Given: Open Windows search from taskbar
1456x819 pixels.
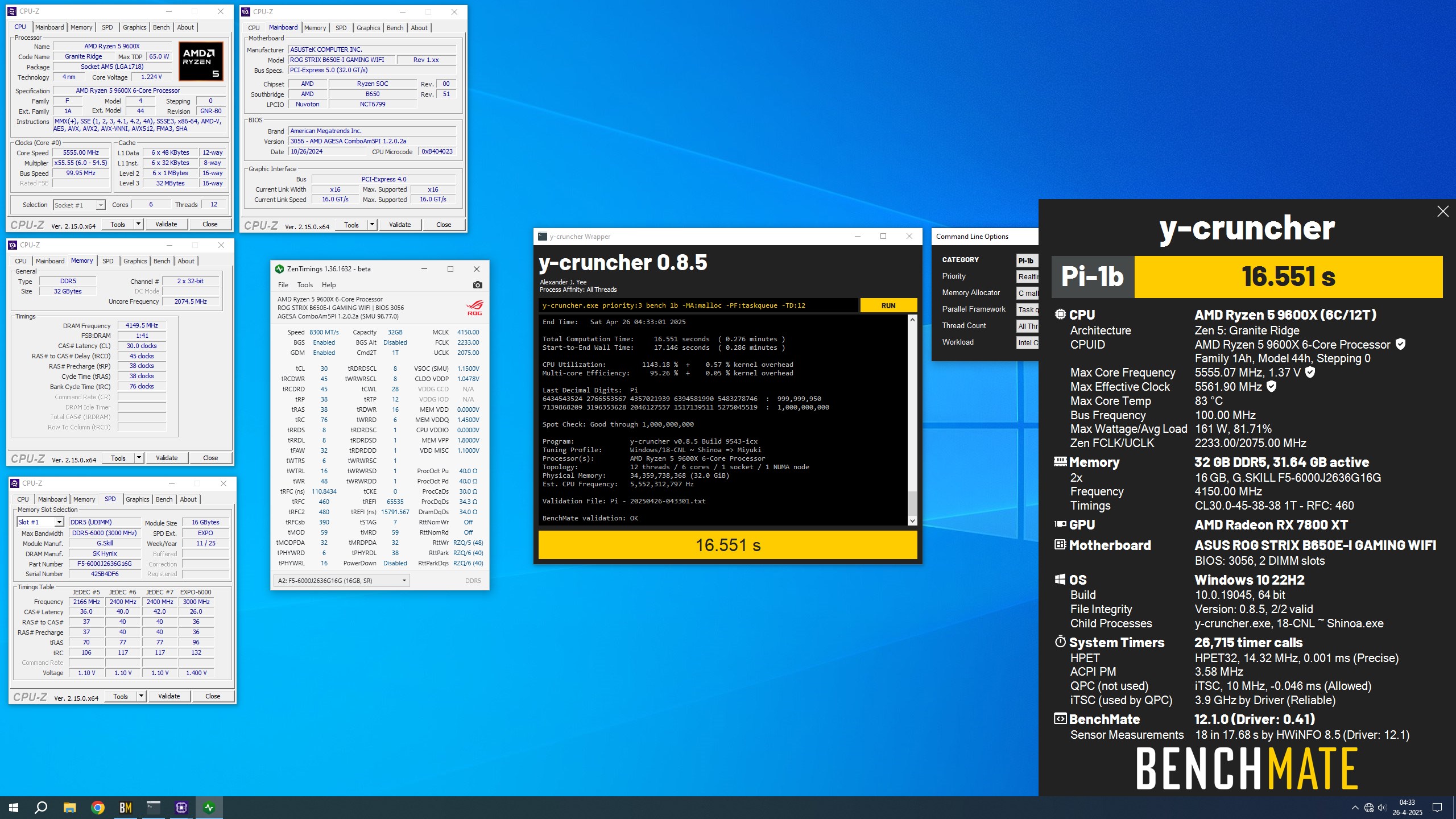Looking at the screenshot, I should (41, 807).
